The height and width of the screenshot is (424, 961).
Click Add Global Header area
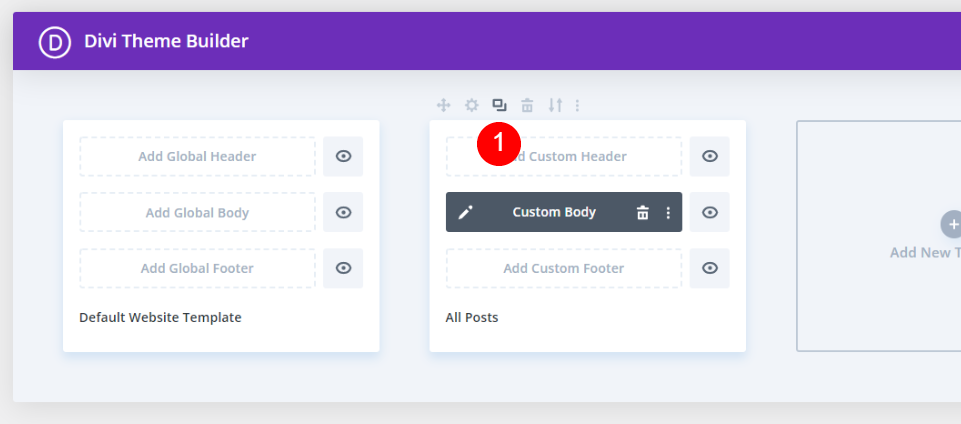pyautogui.click(x=197, y=156)
